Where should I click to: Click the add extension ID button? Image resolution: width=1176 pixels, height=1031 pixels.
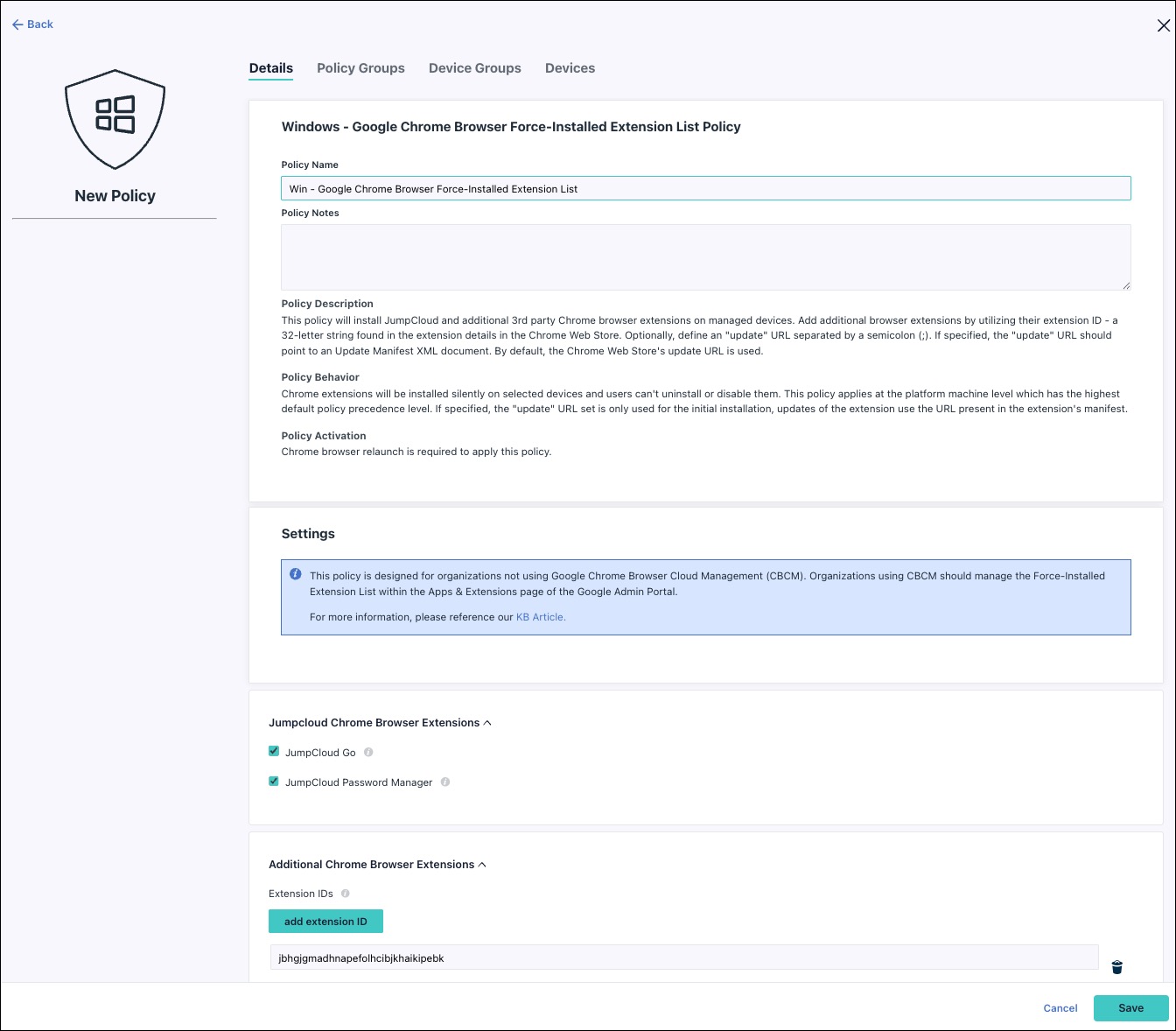[x=325, y=922]
